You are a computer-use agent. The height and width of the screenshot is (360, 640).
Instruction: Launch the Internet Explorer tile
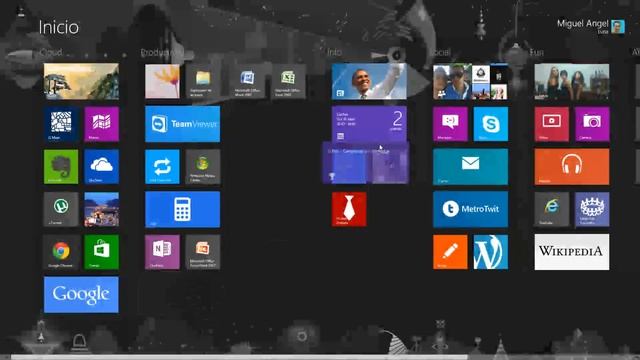[551, 209]
